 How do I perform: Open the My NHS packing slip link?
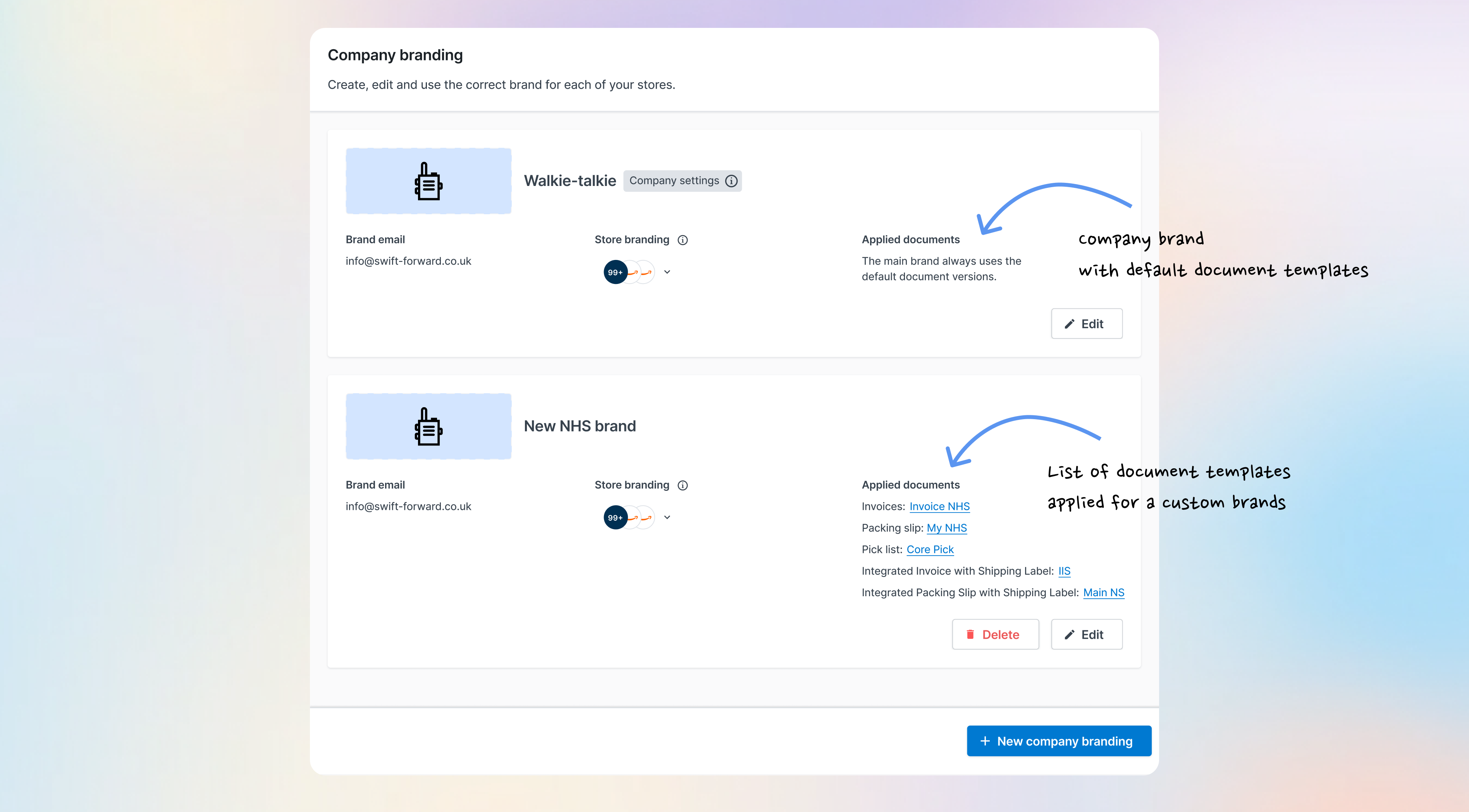click(947, 528)
